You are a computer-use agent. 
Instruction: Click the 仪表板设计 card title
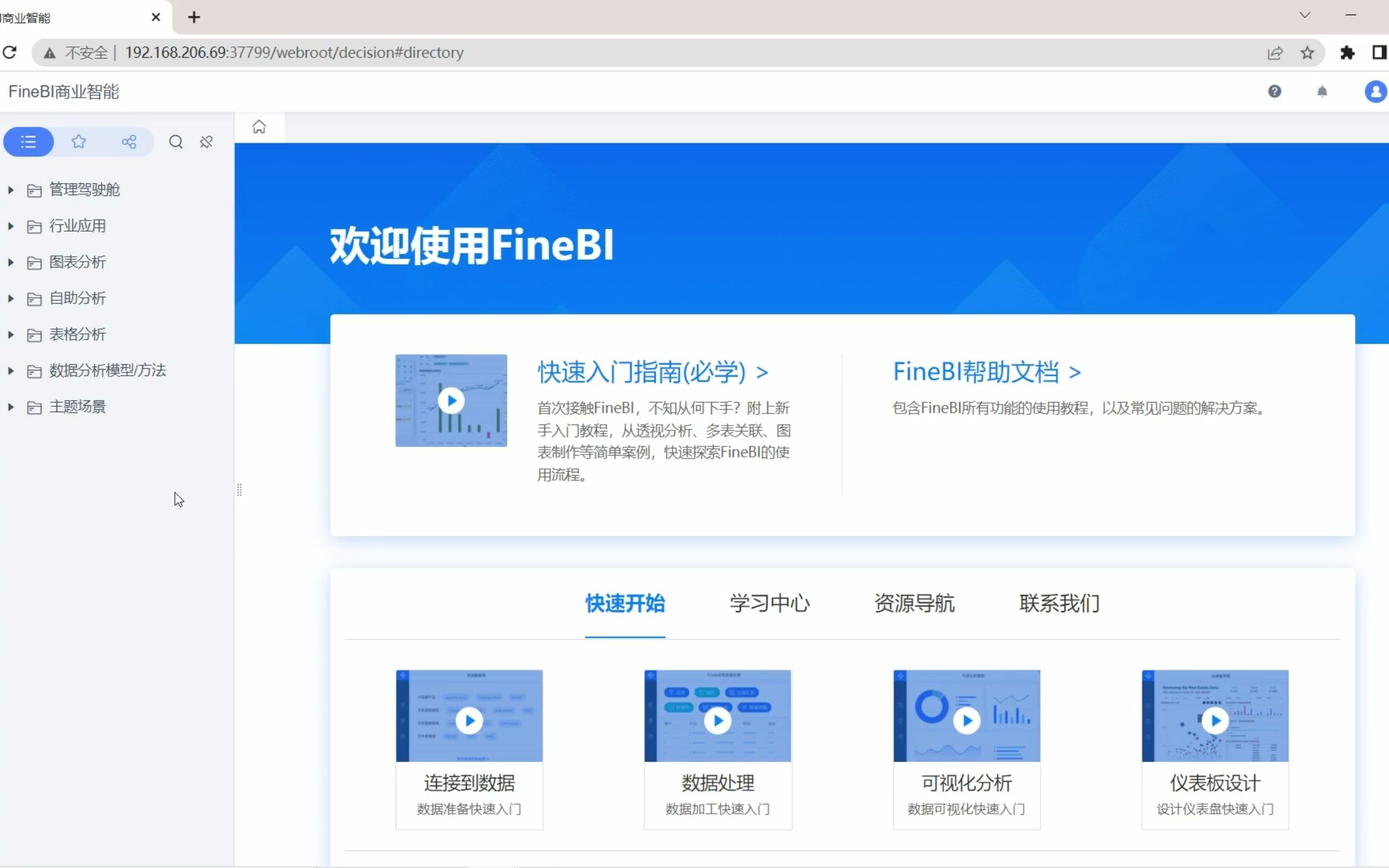coord(1215,783)
